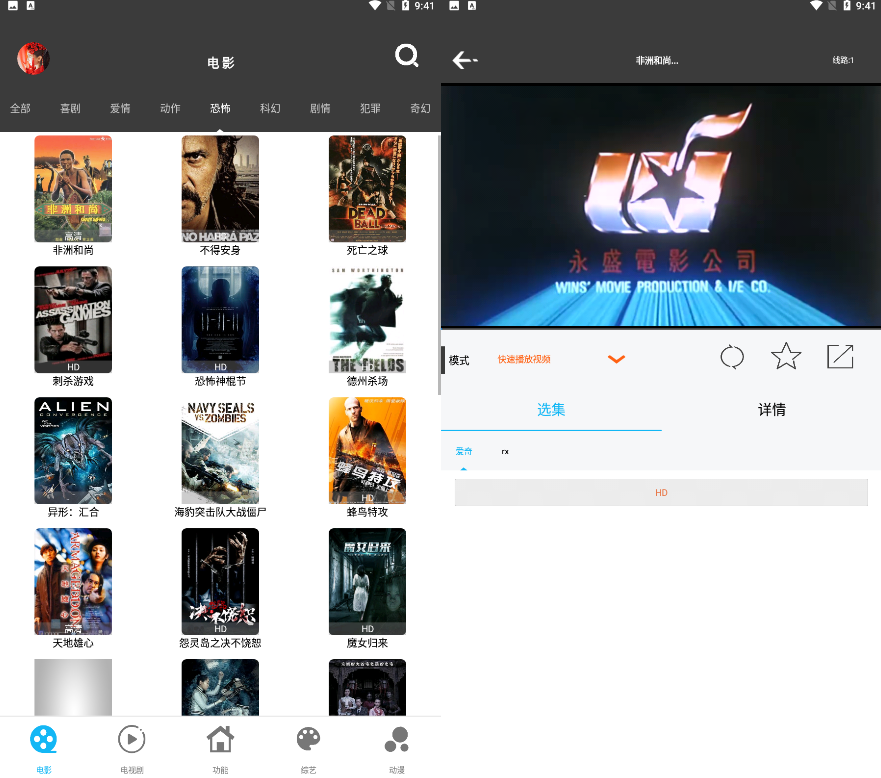Tap the search magnifier icon

click(406, 56)
